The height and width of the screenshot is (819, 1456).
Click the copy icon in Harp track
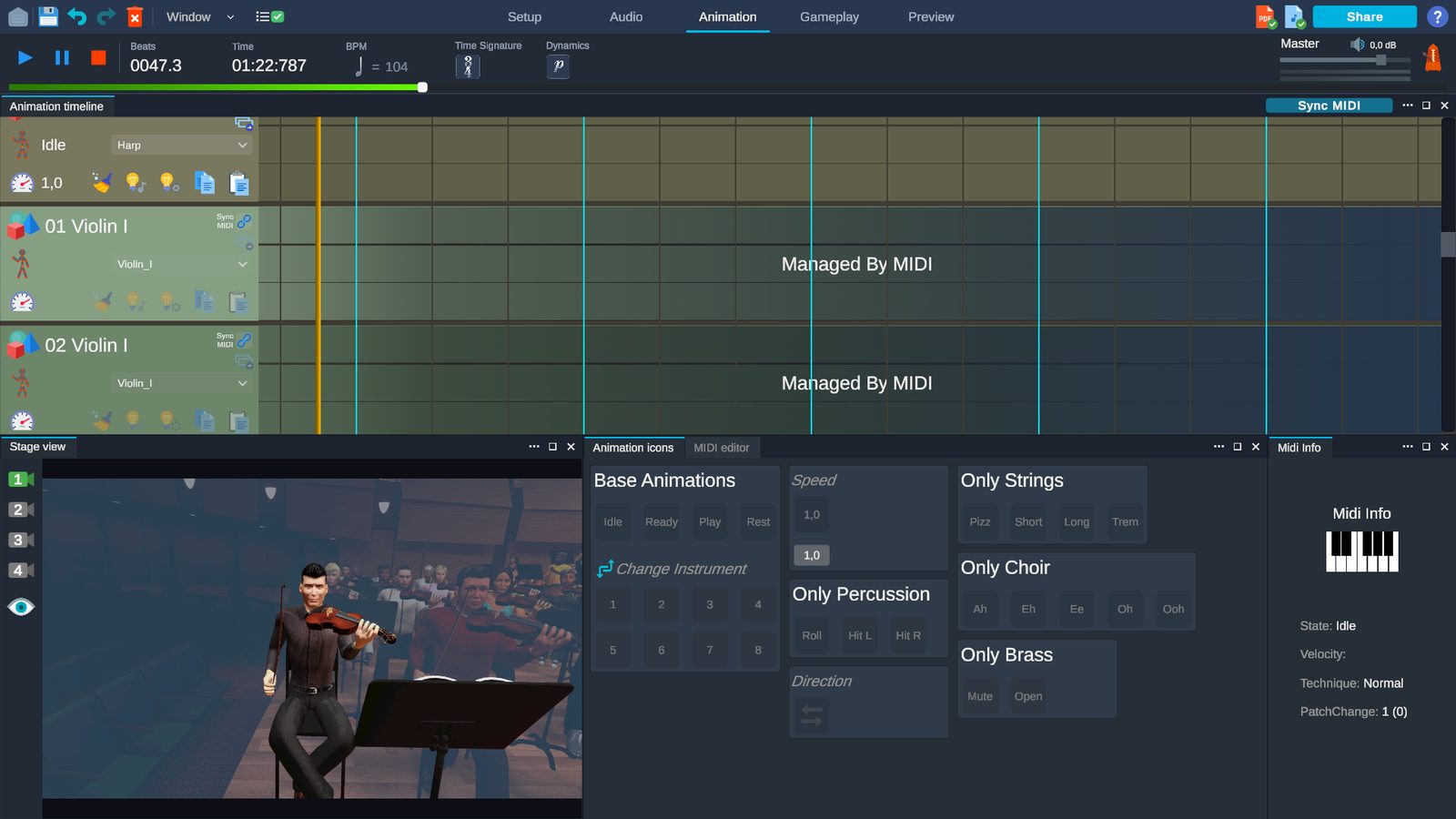pyautogui.click(x=205, y=183)
